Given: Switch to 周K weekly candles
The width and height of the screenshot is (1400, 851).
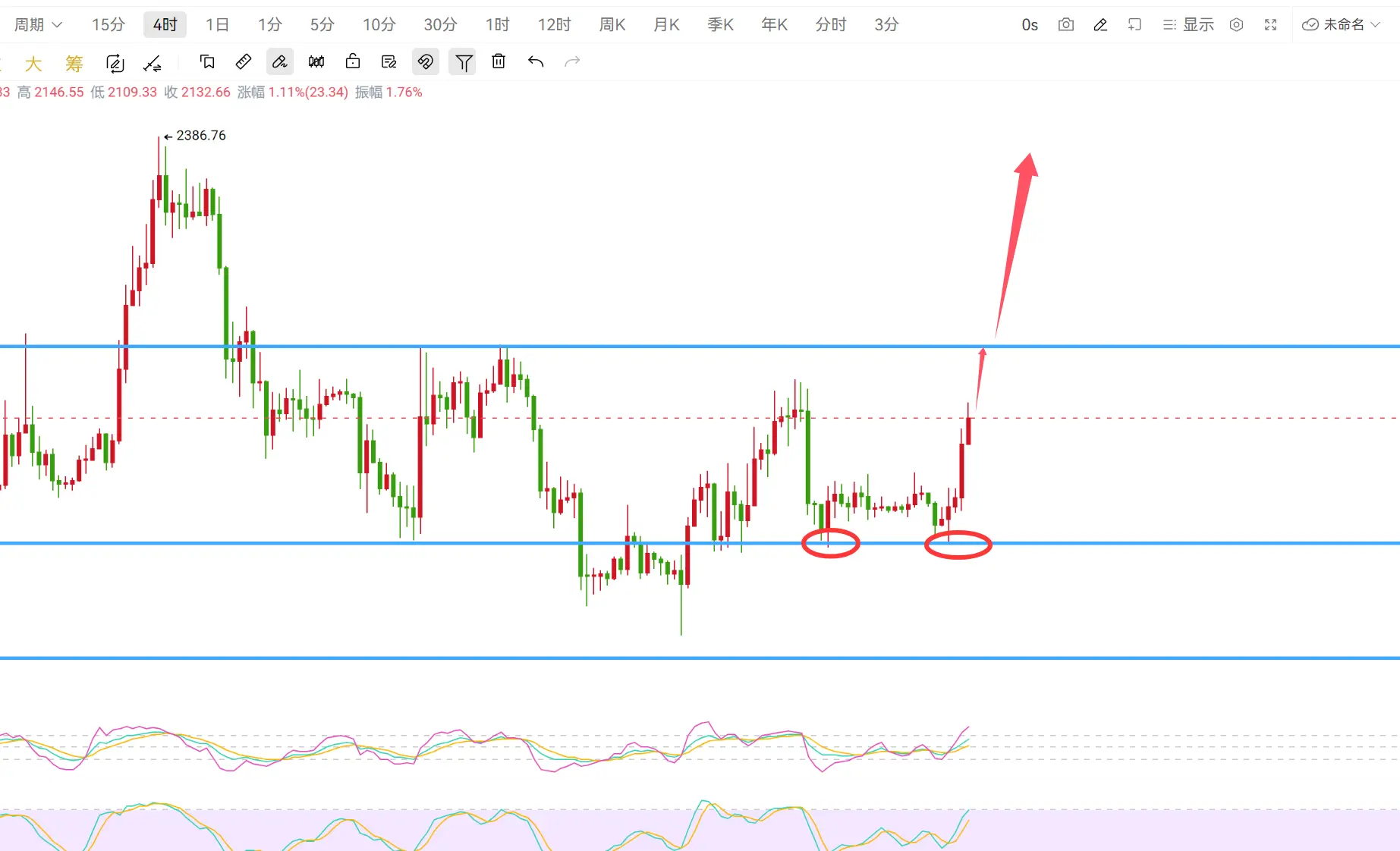Looking at the screenshot, I should click(612, 25).
